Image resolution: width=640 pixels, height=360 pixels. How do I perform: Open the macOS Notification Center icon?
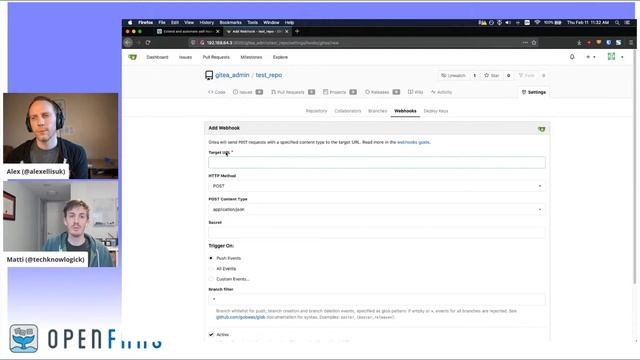(x=627, y=22)
